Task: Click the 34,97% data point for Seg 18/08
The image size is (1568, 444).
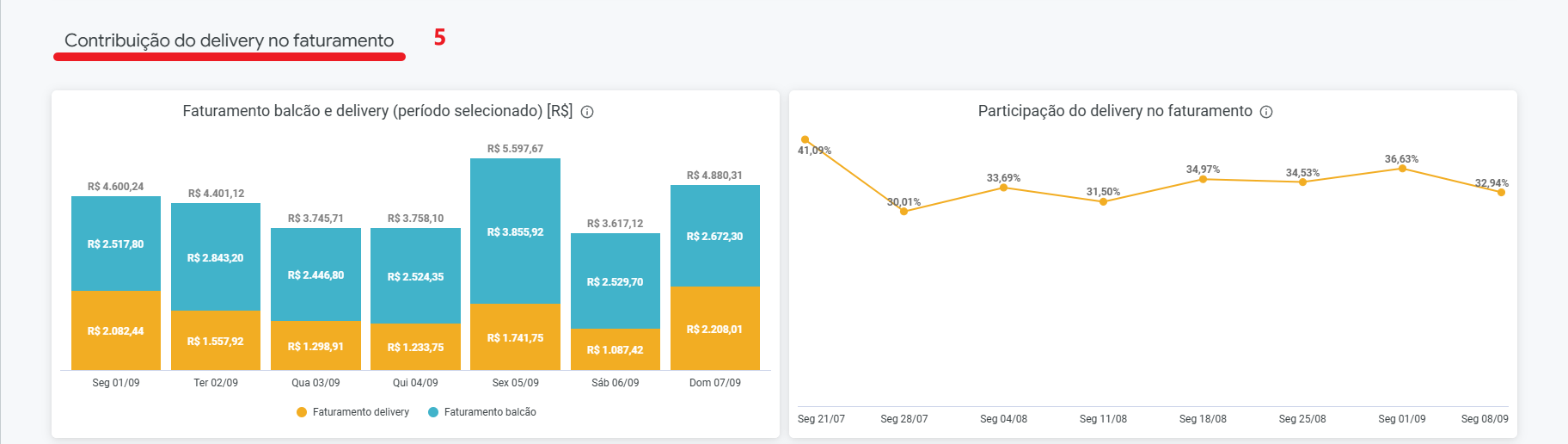Action: point(1203,179)
